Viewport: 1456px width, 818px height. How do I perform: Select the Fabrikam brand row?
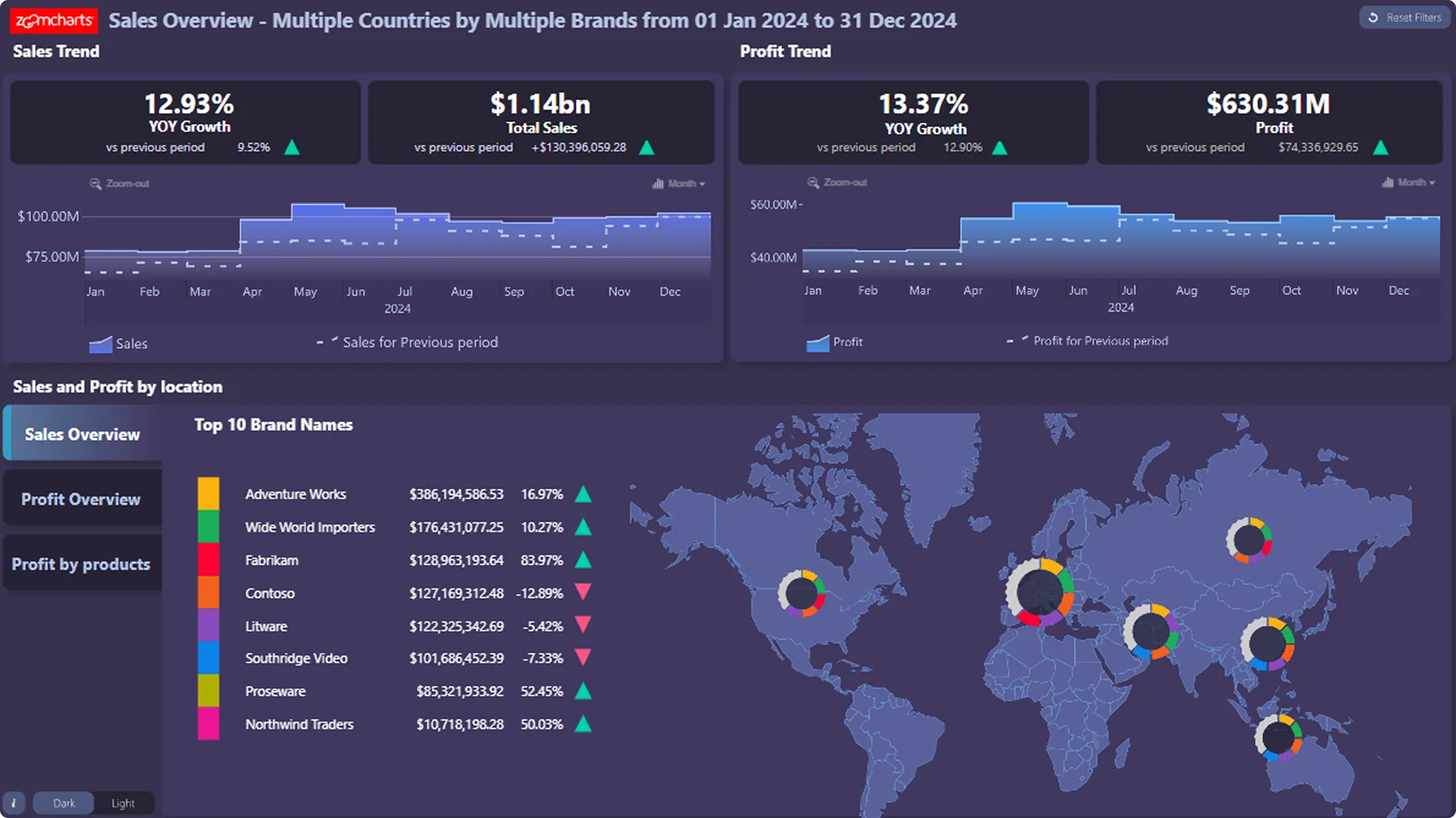(272, 561)
